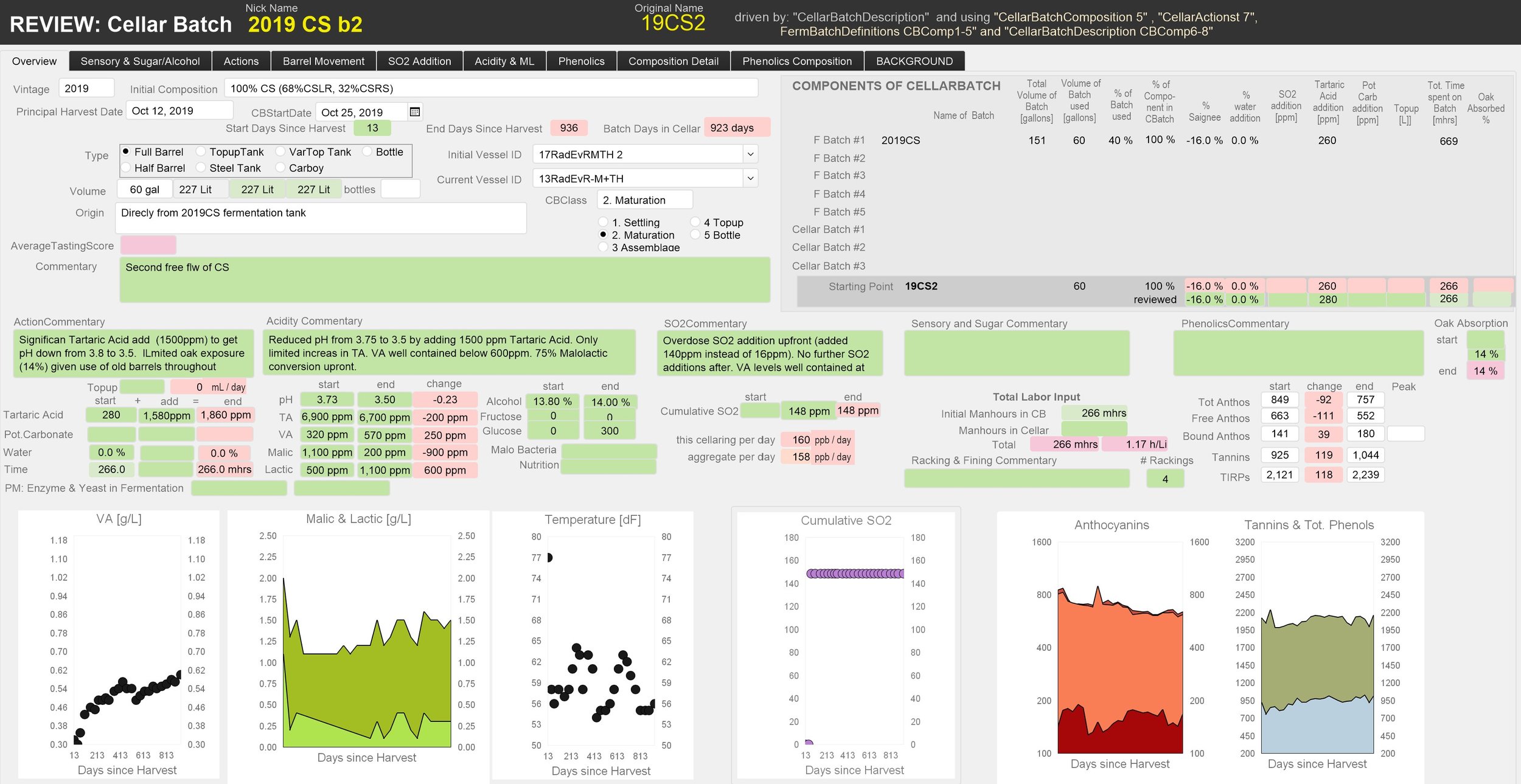
Task: Edit the Acidity Commentary text box
Action: click(x=449, y=353)
